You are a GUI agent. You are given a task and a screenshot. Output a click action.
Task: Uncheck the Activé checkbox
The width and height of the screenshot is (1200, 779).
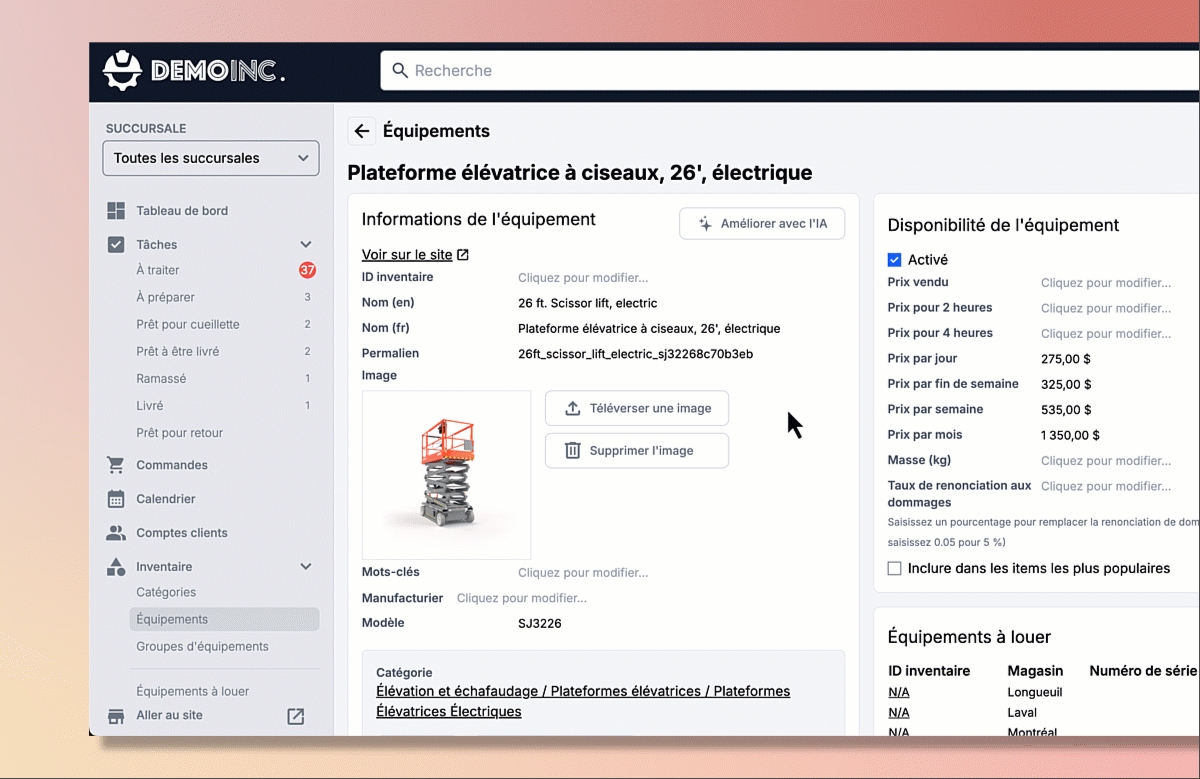[x=894, y=260]
